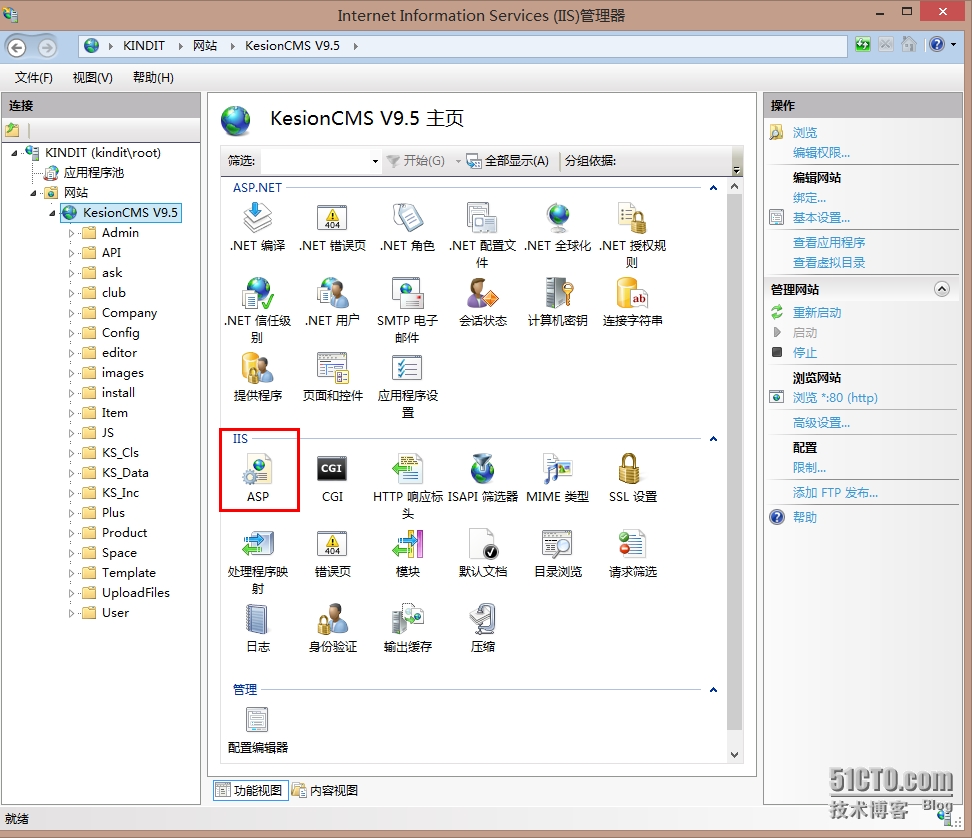This screenshot has width=972, height=838.
Task: Select 应用程序池 in connections tree
Action: (94, 172)
